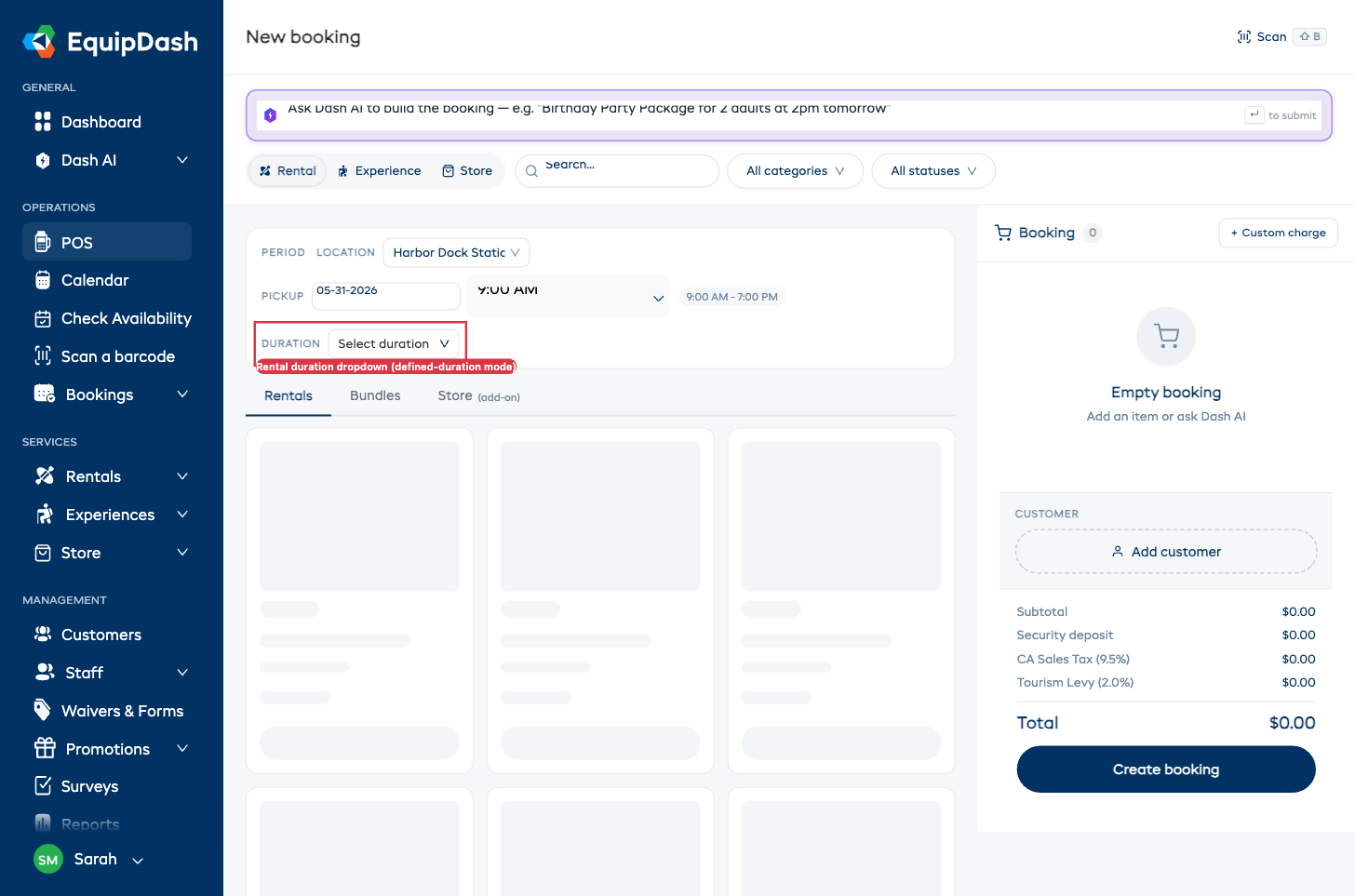Expand the Experiences submenu chevron

(x=182, y=515)
